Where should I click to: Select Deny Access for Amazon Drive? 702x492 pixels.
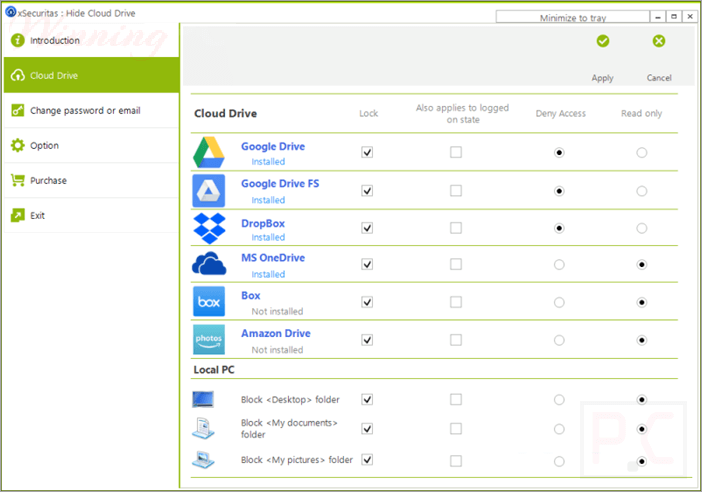[559, 340]
